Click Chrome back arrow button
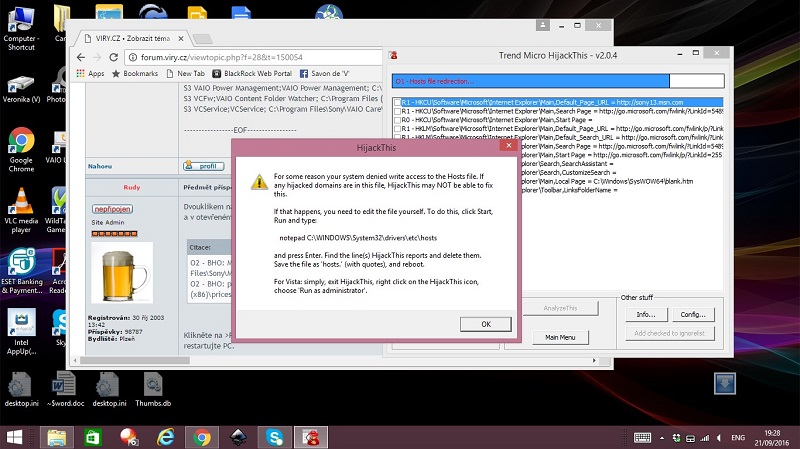Screen dimensions: 800x449 point(81,57)
